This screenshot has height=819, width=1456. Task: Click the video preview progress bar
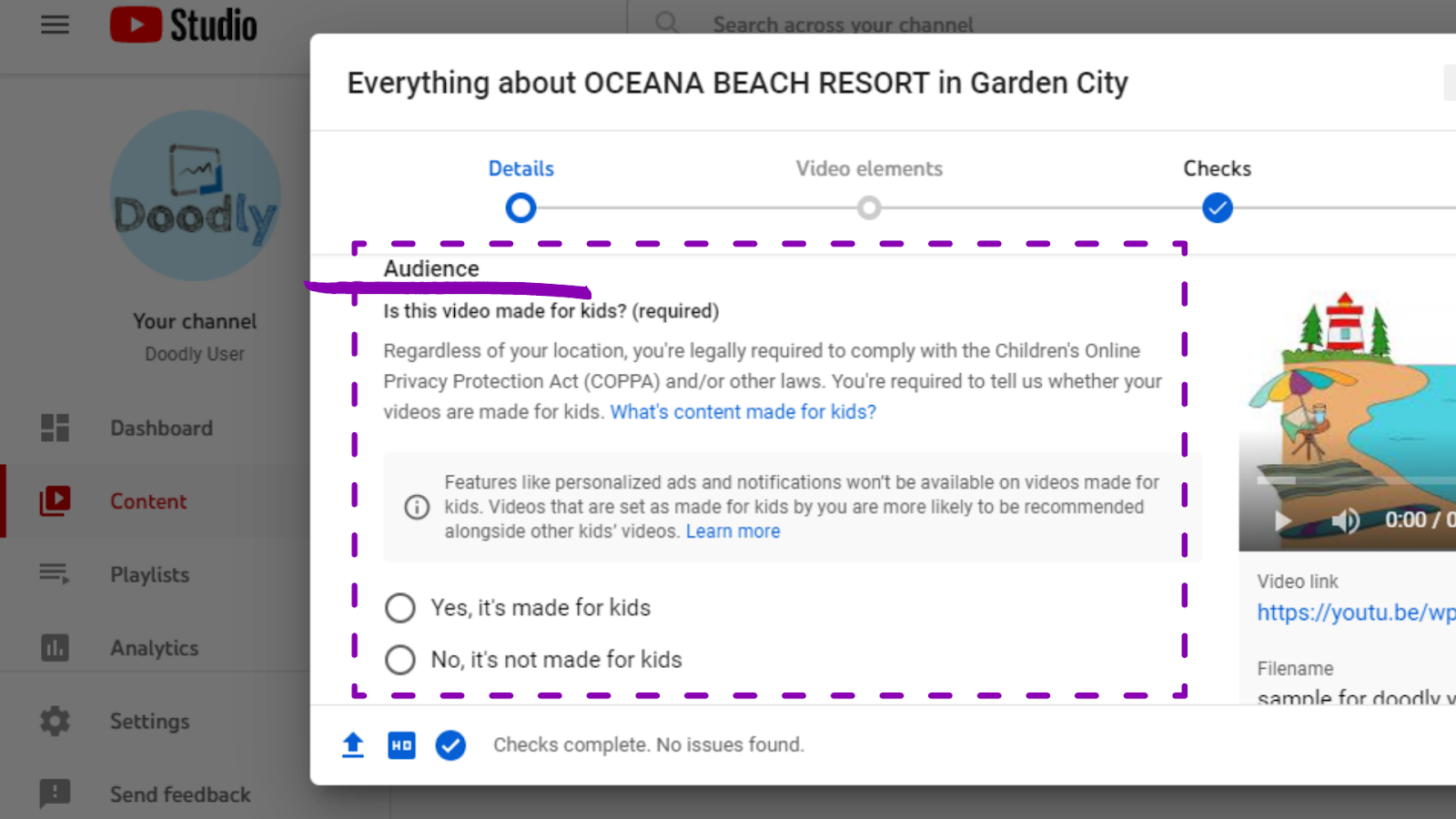(x=1356, y=480)
